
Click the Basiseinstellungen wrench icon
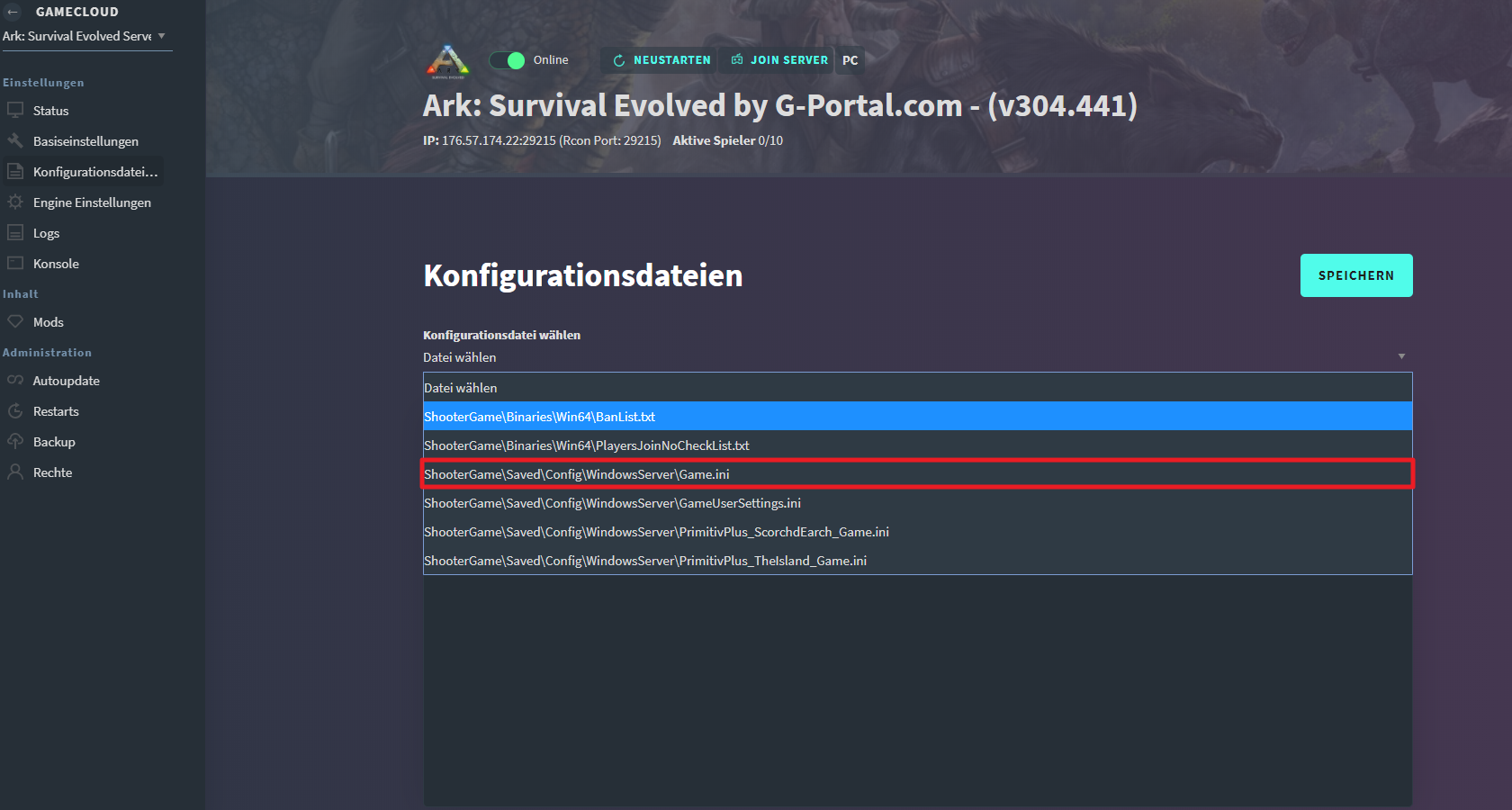click(15, 140)
